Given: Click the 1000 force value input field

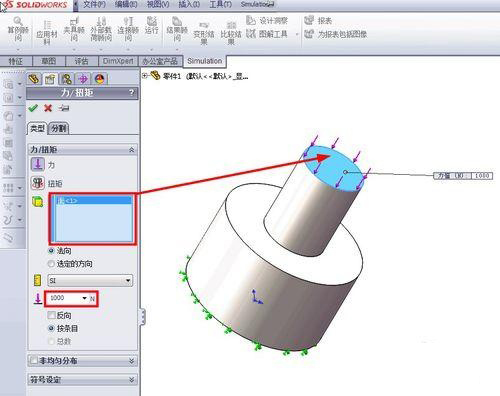Looking at the screenshot, I should click(x=65, y=298).
